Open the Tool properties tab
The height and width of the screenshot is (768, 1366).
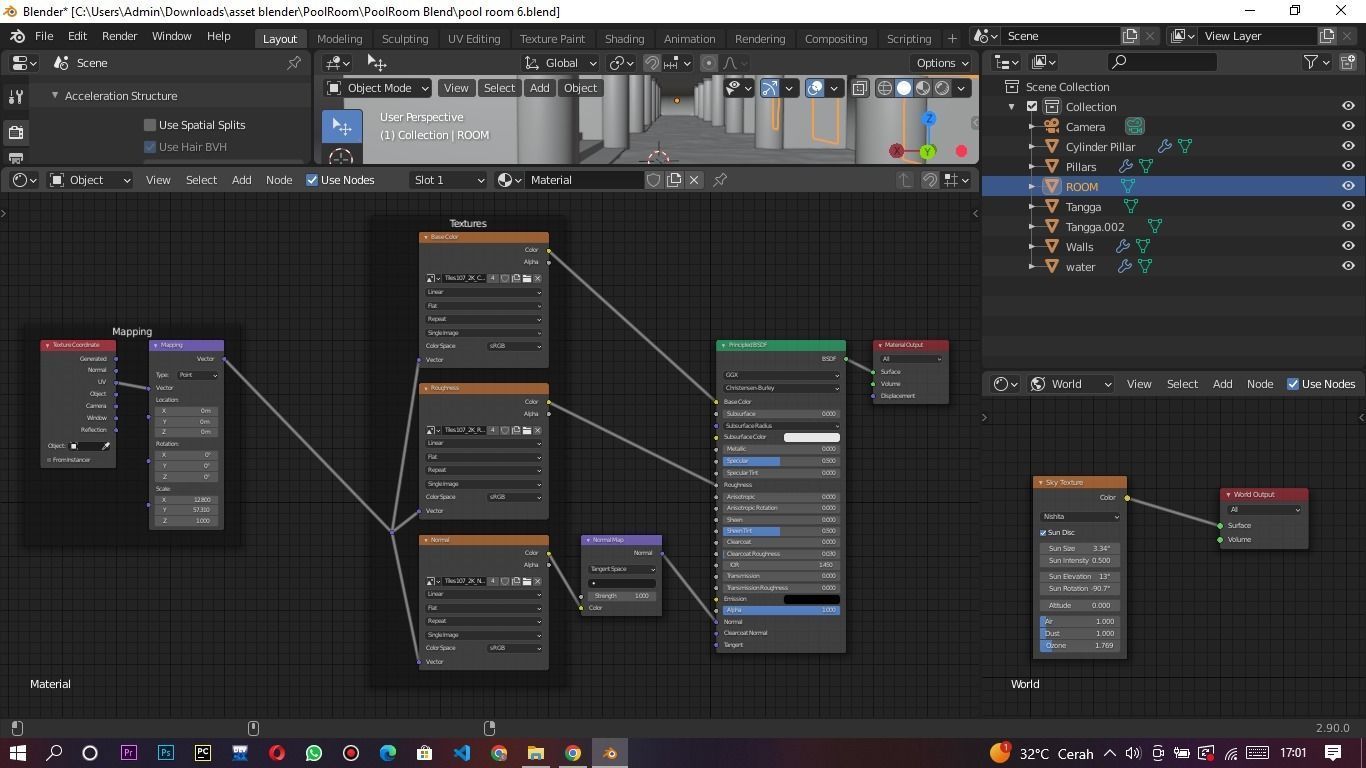(x=16, y=97)
